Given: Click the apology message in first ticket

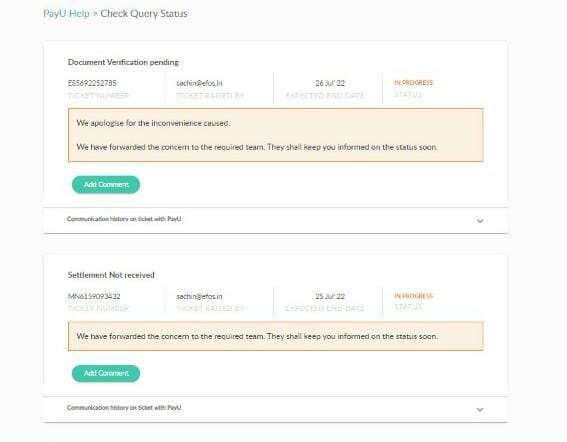Looking at the screenshot, I should coord(153,123).
